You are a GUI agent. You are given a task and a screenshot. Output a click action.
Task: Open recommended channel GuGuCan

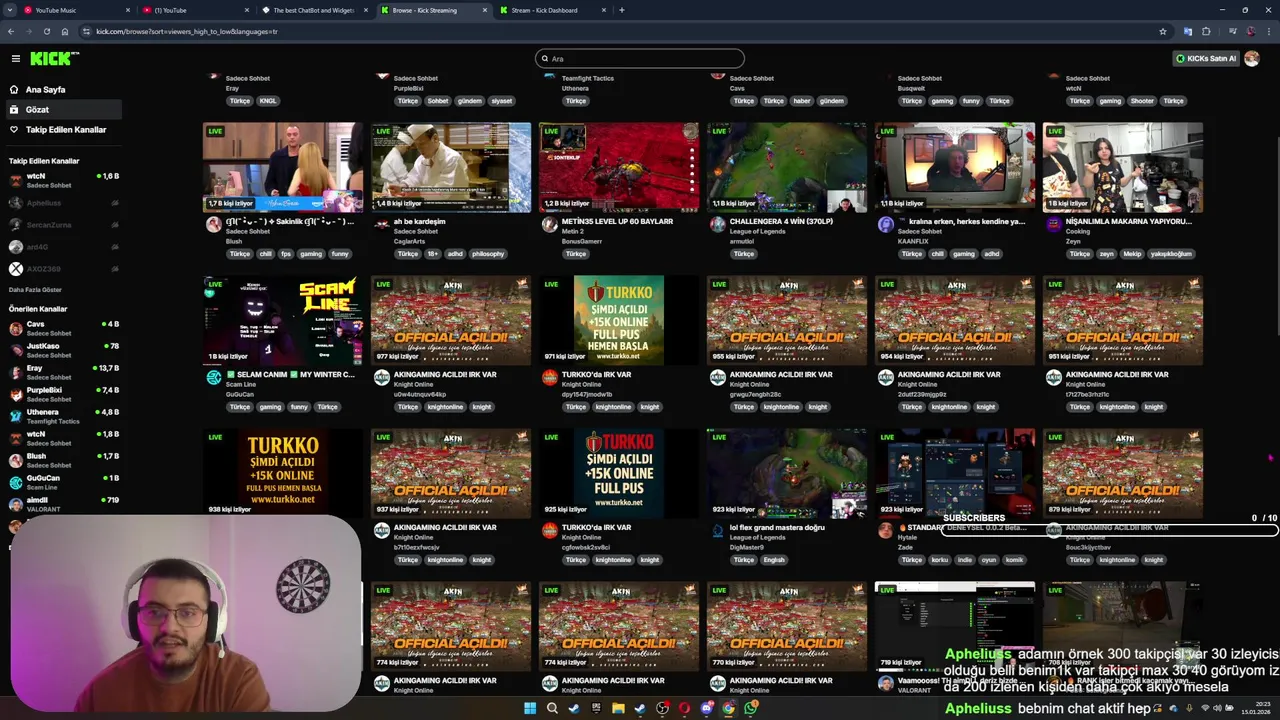pyautogui.click(x=64, y=482)
